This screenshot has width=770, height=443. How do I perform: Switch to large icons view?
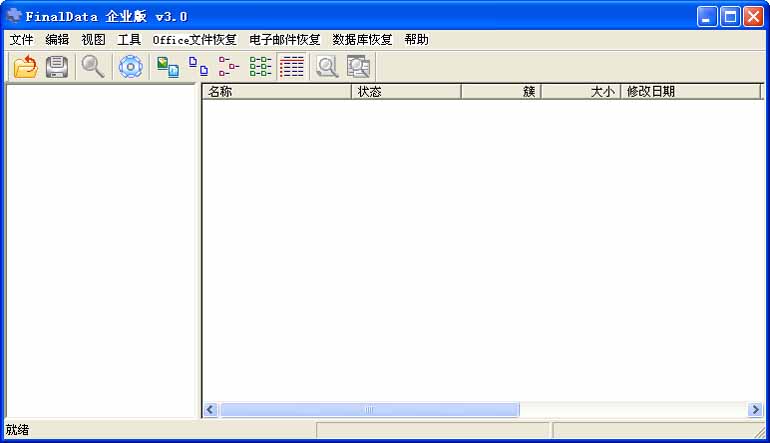point(167,67)
